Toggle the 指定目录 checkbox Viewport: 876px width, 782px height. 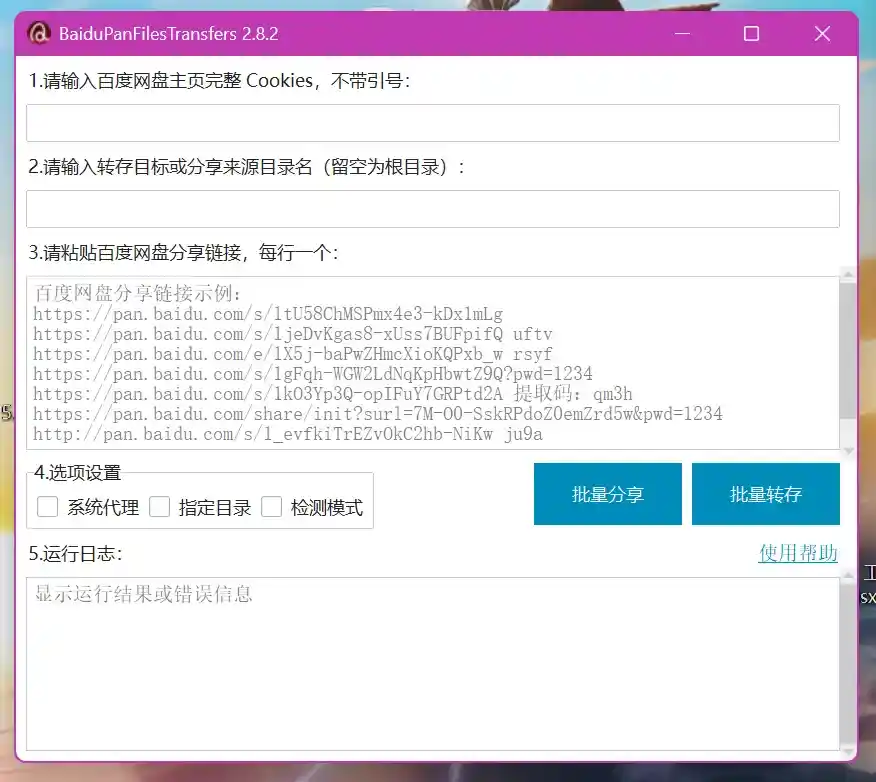click(x=159, y=507)
